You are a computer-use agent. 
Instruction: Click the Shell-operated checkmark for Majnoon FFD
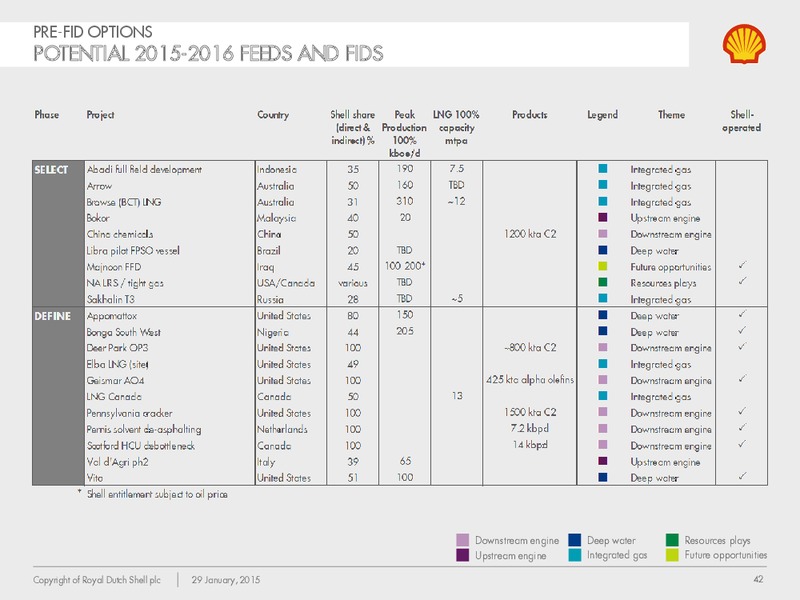coord(742,265)
